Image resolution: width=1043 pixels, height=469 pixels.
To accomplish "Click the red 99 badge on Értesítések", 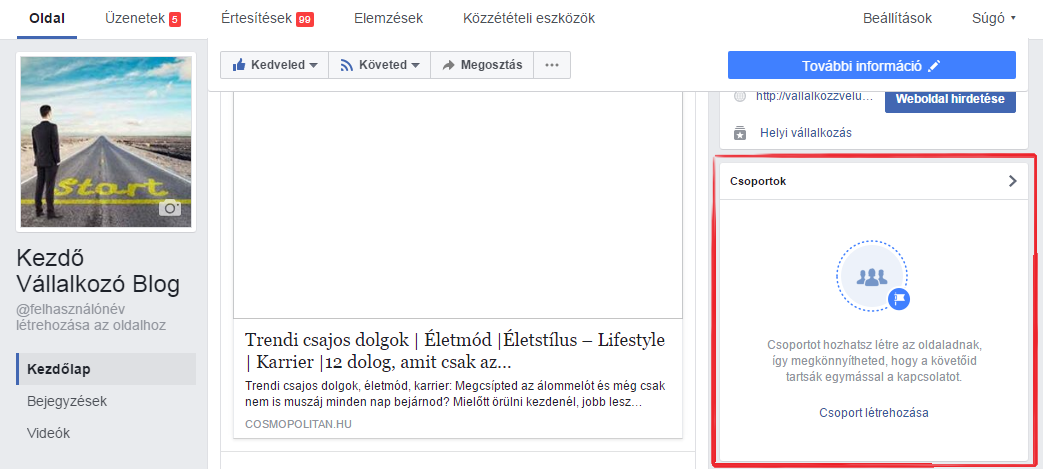I will (305, 19).
